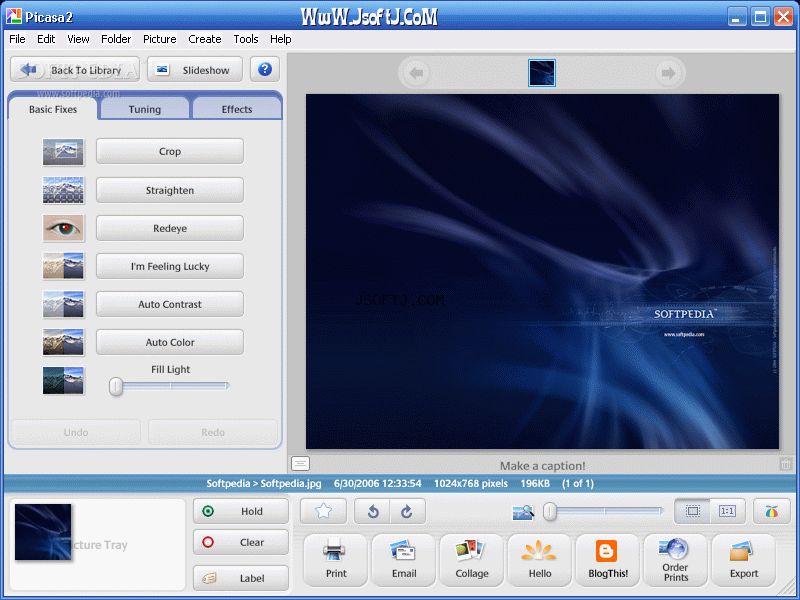Screen dimensions: 800x600
Task: Delete the caption with the trash icon
Action: [x=785, y=464]
